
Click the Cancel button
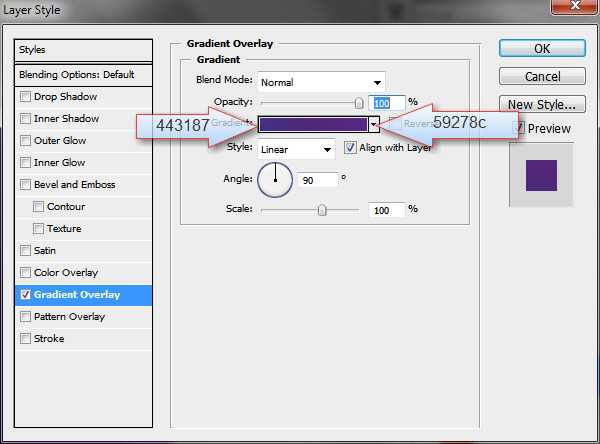pos(541,76)
